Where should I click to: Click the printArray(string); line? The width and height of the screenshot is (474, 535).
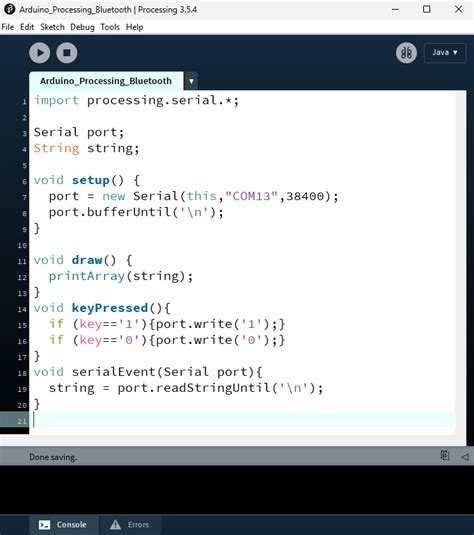coord(121,276)
